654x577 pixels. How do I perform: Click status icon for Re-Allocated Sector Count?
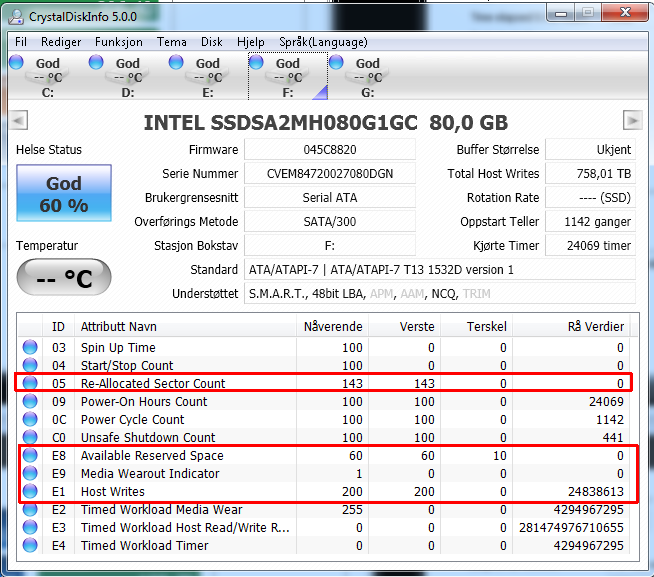coord(30,383)
